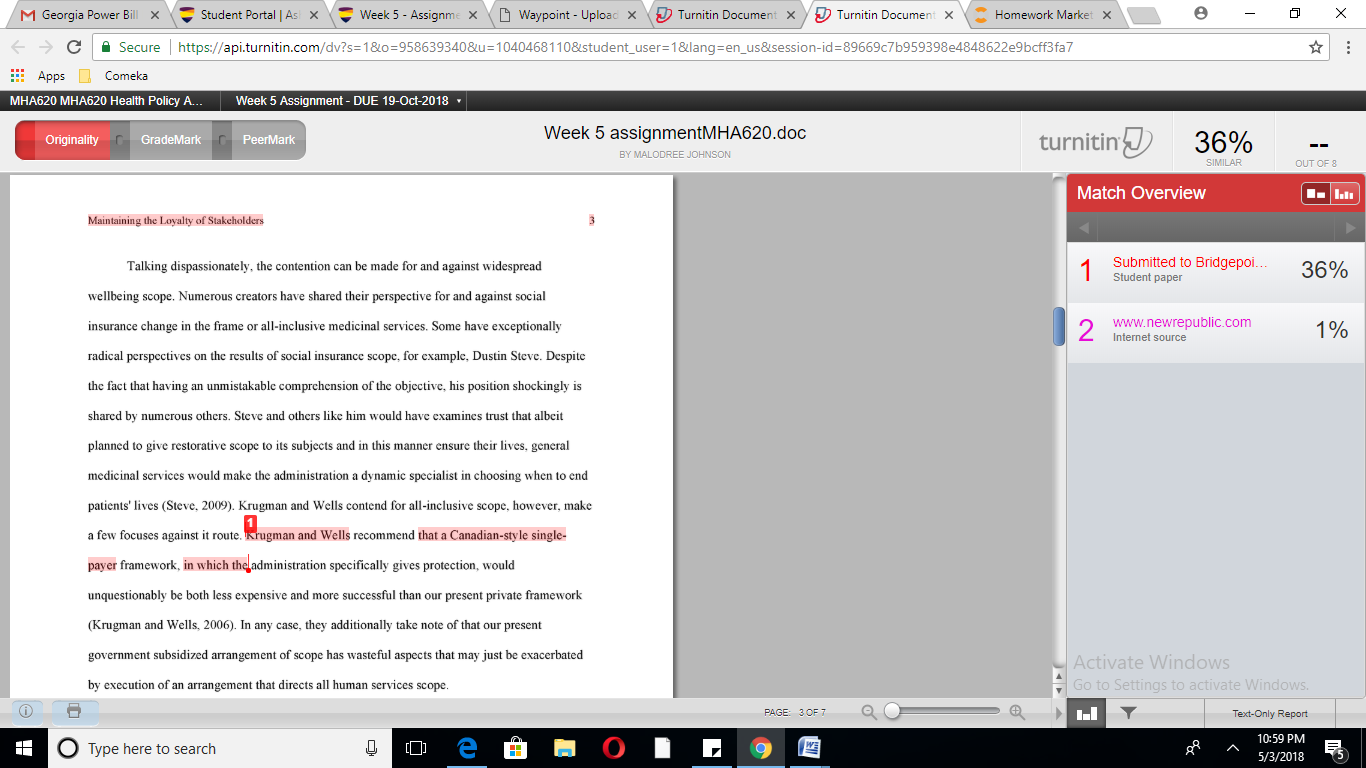This screenshot has width=1366, height=768.
Task: Click the zoom in magnifier icon
Action: pos(1018,712)
